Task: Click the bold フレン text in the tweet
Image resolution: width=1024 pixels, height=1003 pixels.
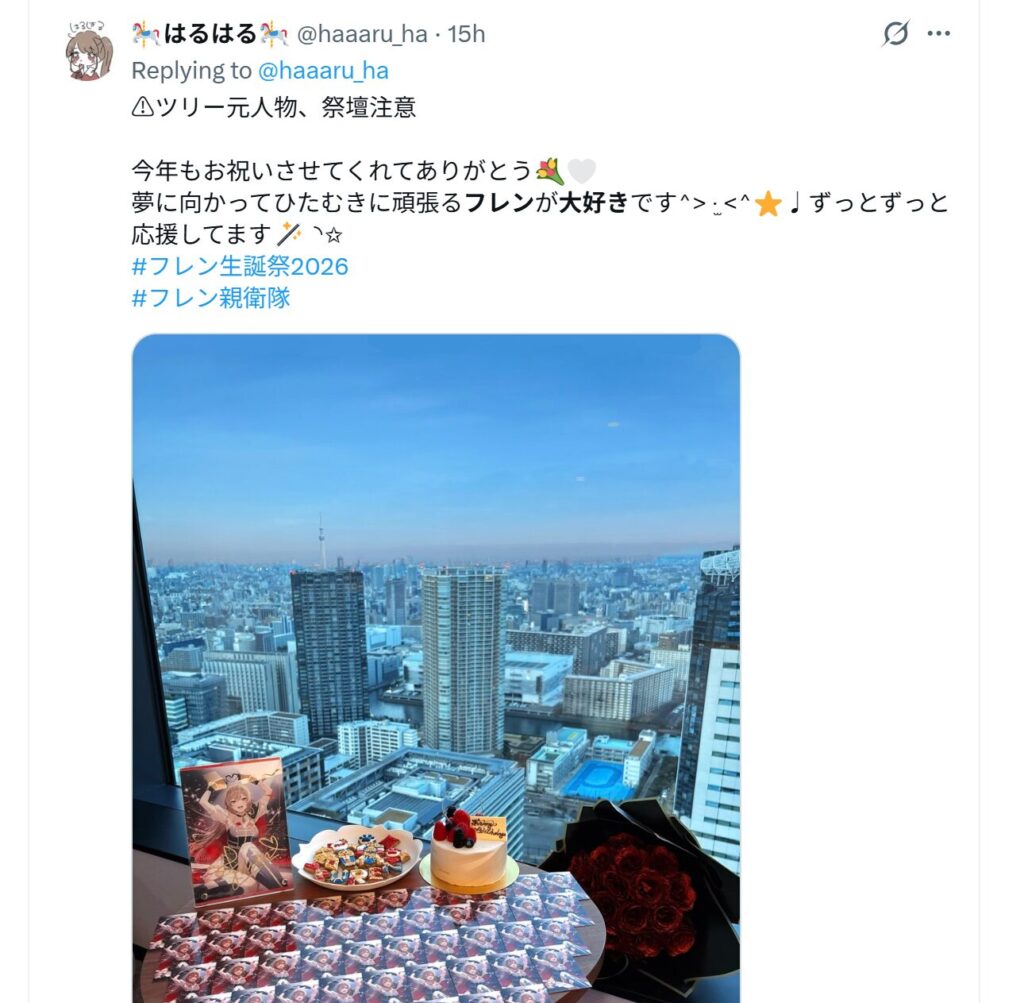Action: (500, 203)
